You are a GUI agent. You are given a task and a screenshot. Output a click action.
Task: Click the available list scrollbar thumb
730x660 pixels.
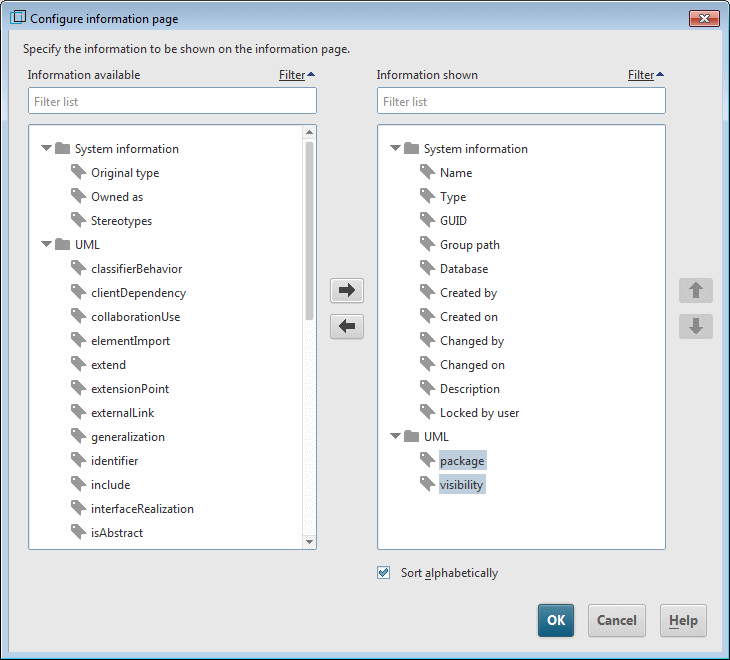click(309, 231)
